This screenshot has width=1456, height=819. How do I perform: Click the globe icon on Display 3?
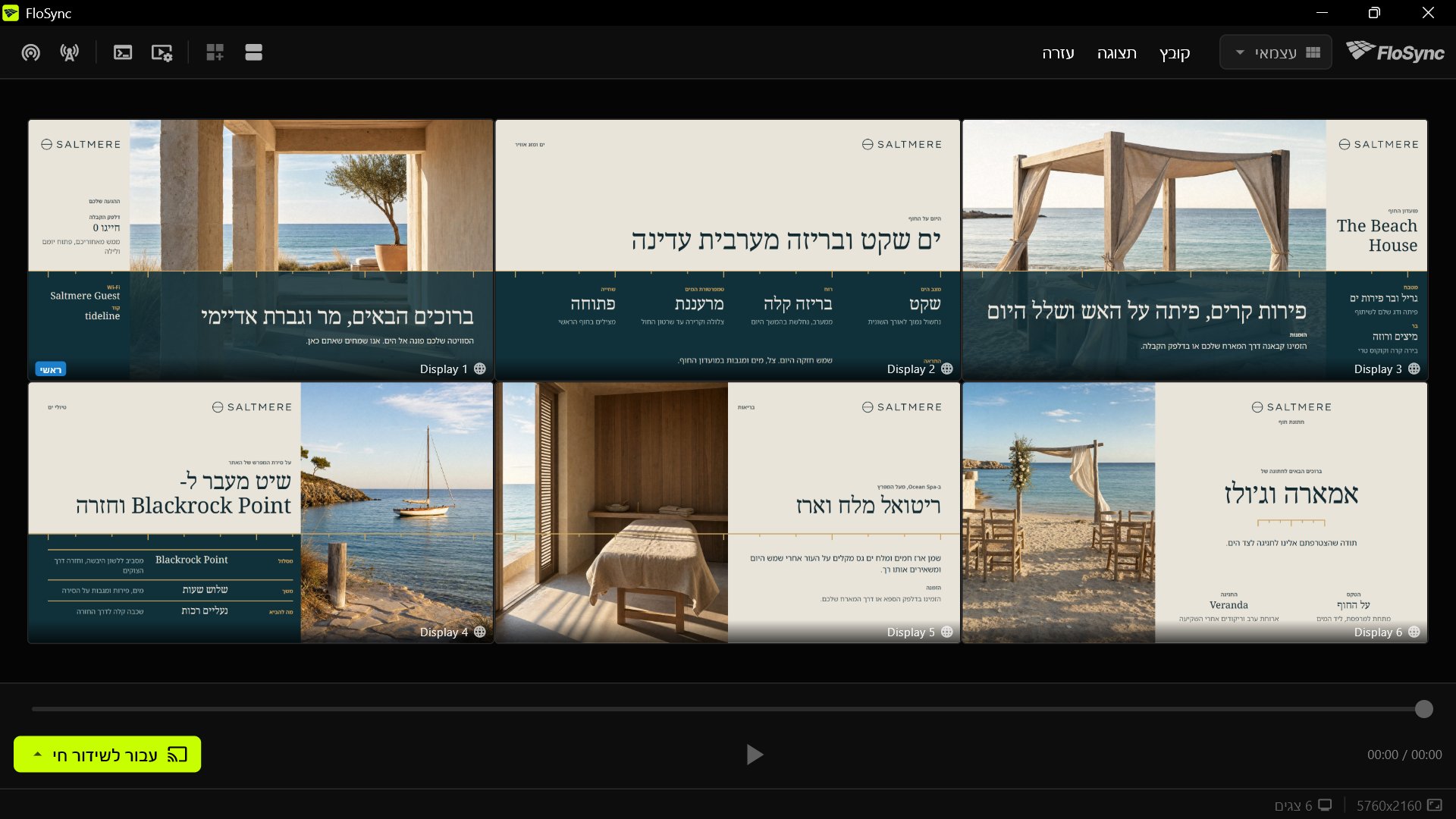[x=1414, y=369]
